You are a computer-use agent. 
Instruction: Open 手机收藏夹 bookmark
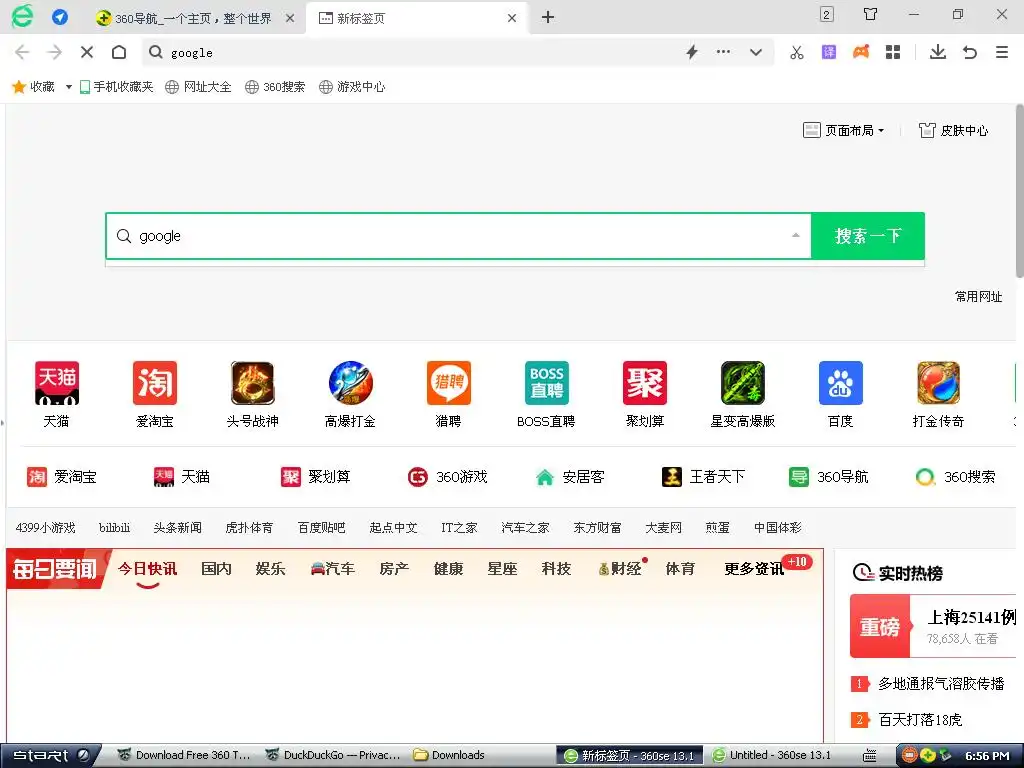coord(116,87)
